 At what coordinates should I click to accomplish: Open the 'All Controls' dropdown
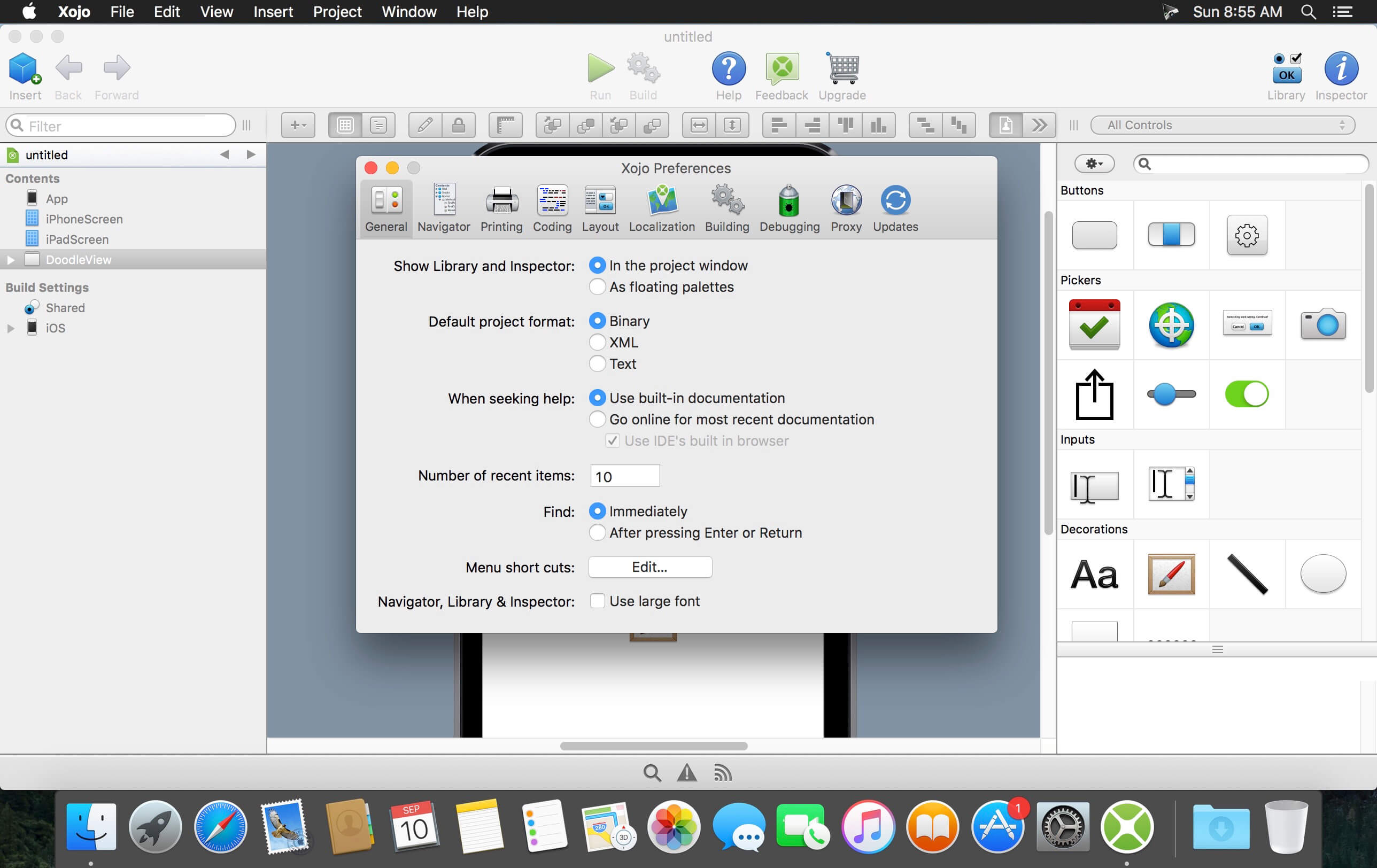click(1223, 125)
